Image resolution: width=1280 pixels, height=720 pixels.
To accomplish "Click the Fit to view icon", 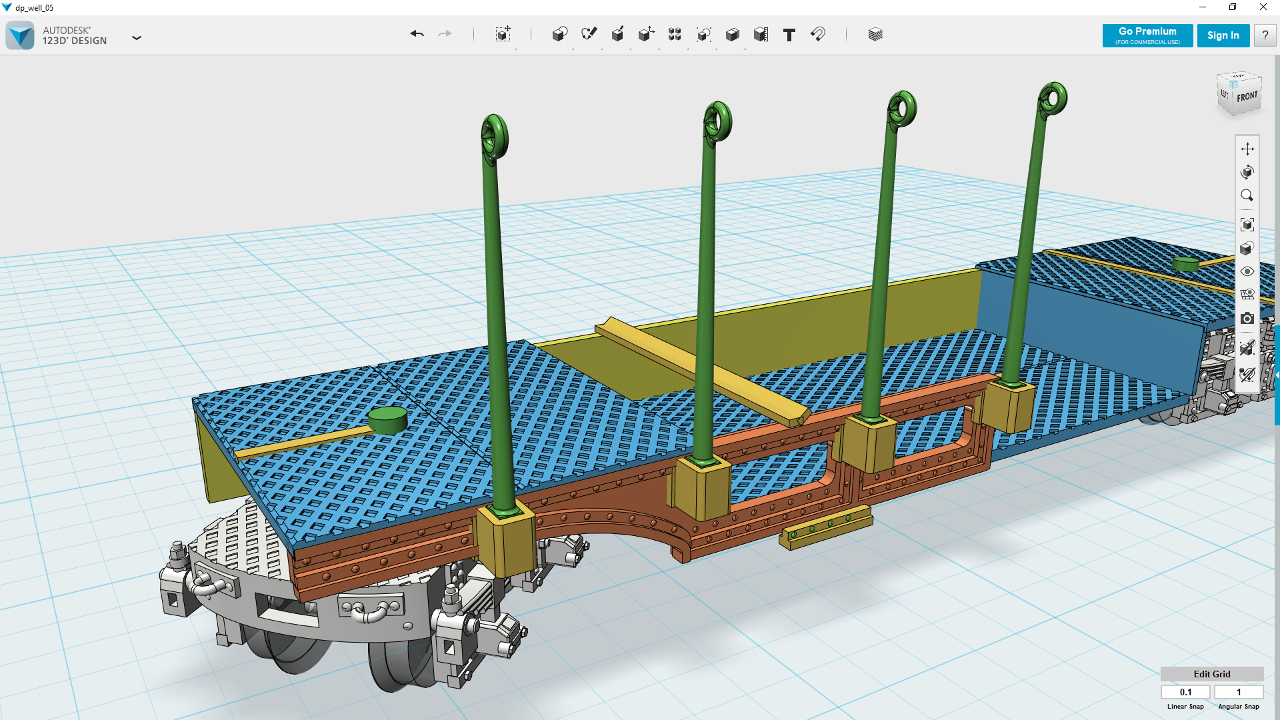I will (x=1247, y=224).
